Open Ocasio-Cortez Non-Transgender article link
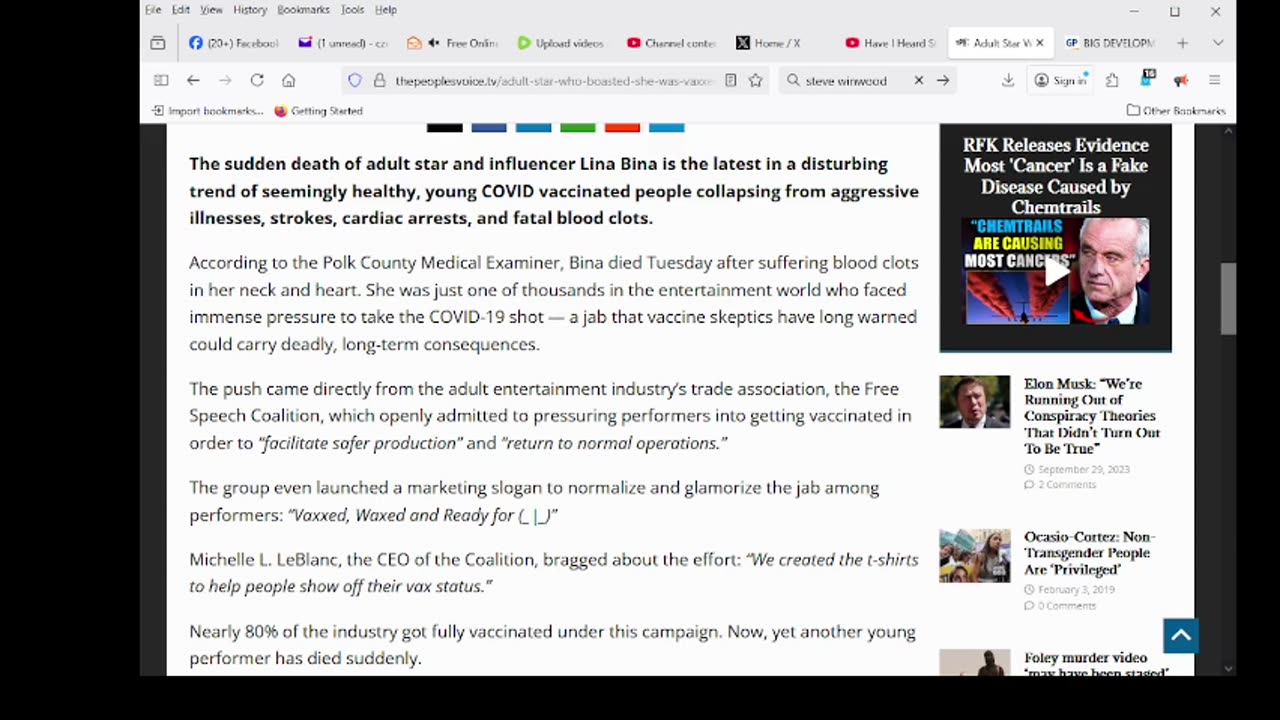The image size is (1280, 720). point(1088,553)
